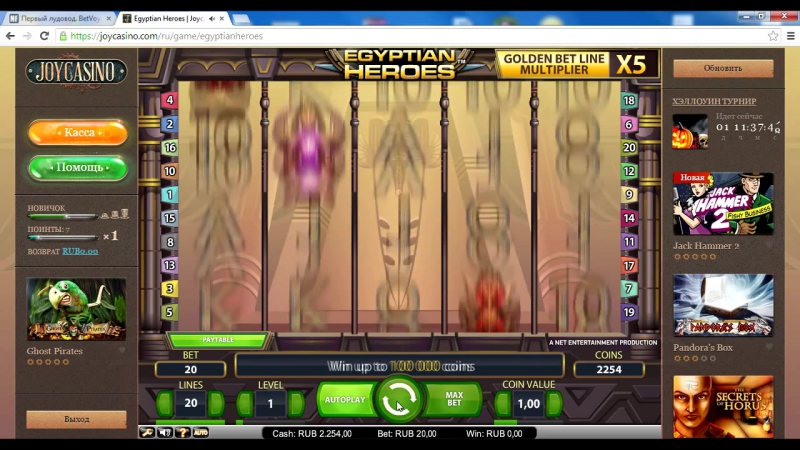This screenshot has height=450, width=800.
Task: Increase LEVEL with the right green arrow
Action: [x=296, y=403]
